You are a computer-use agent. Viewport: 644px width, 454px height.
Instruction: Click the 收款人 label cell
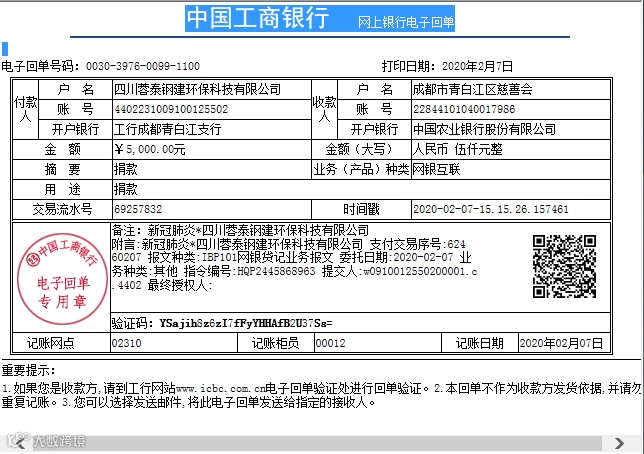click(x=324, y=109)
